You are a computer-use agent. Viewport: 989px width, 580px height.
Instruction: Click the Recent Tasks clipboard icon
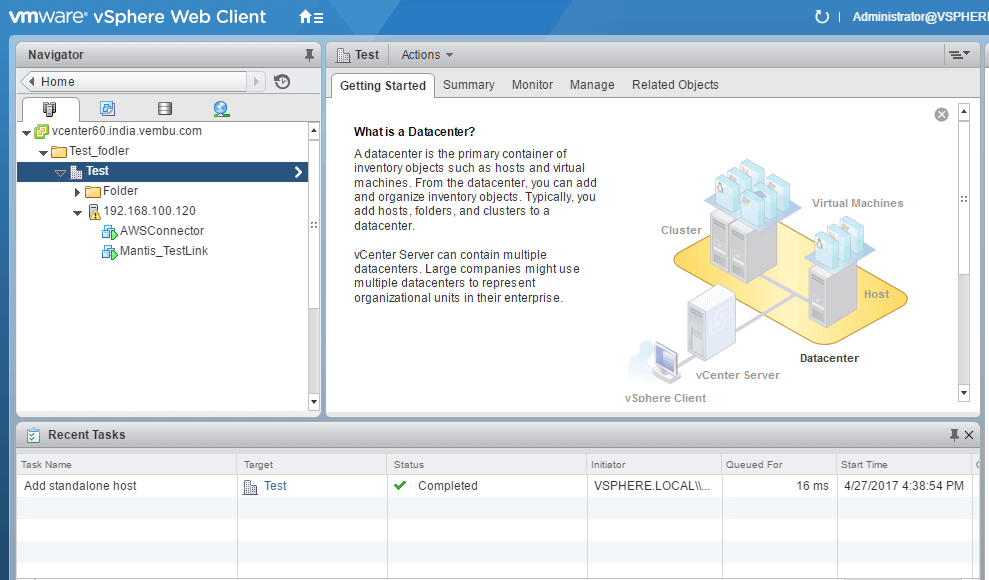(x=33, y=435)
